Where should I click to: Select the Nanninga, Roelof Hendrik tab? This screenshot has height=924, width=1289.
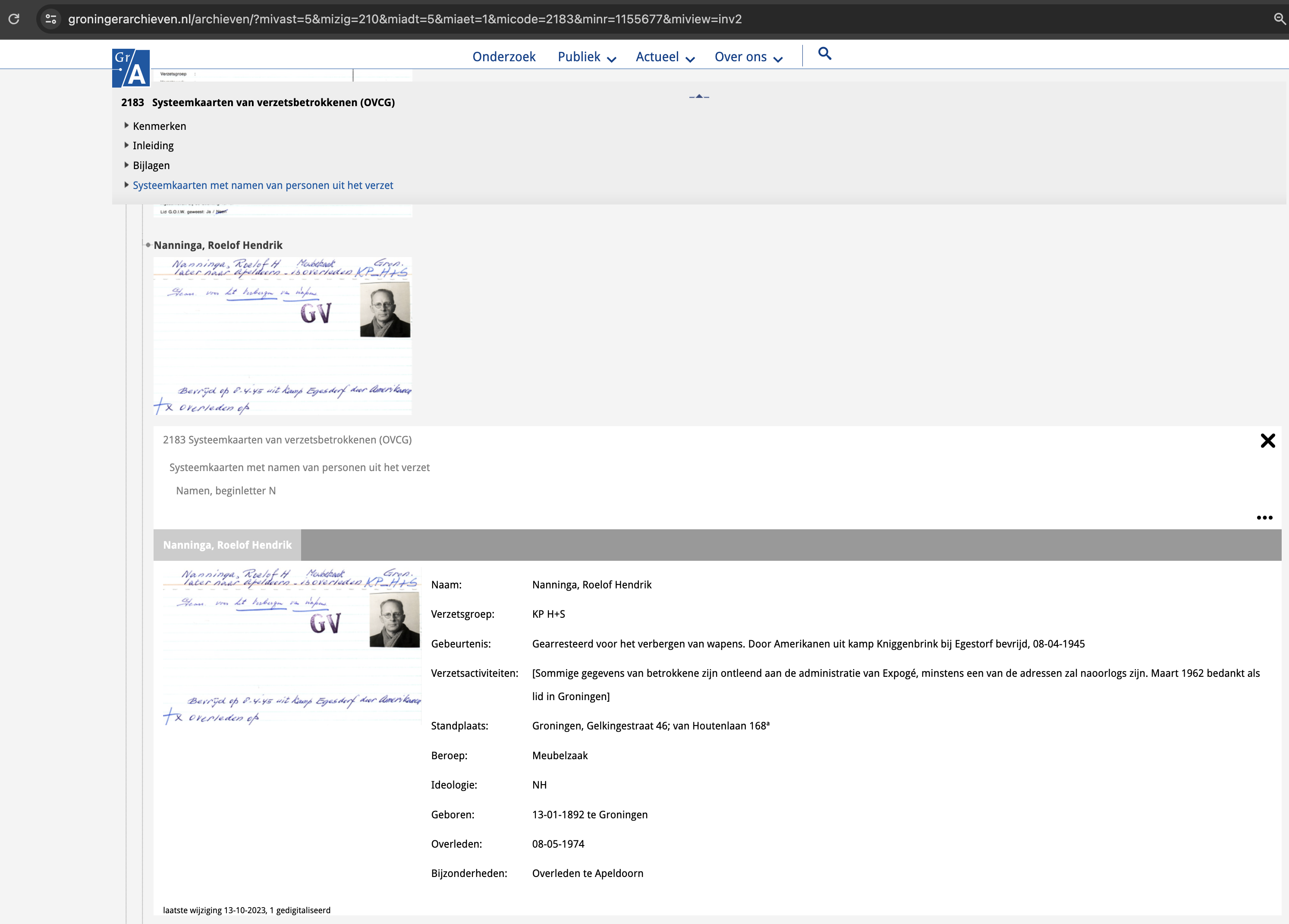(x=227, y=545)
